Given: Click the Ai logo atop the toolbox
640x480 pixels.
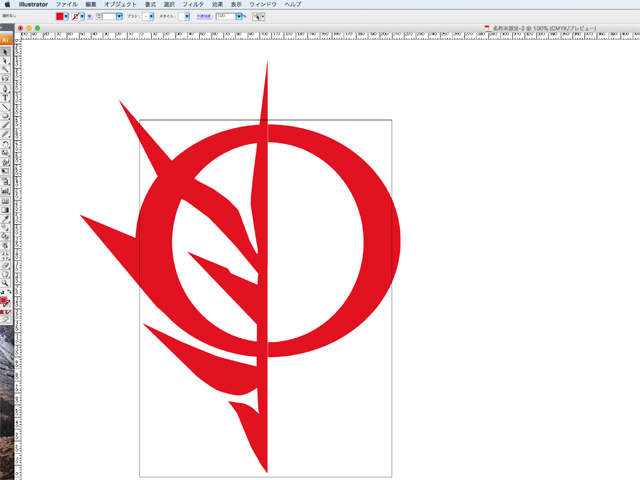Looking at the screenshot, I should click(x=5, y=40).
